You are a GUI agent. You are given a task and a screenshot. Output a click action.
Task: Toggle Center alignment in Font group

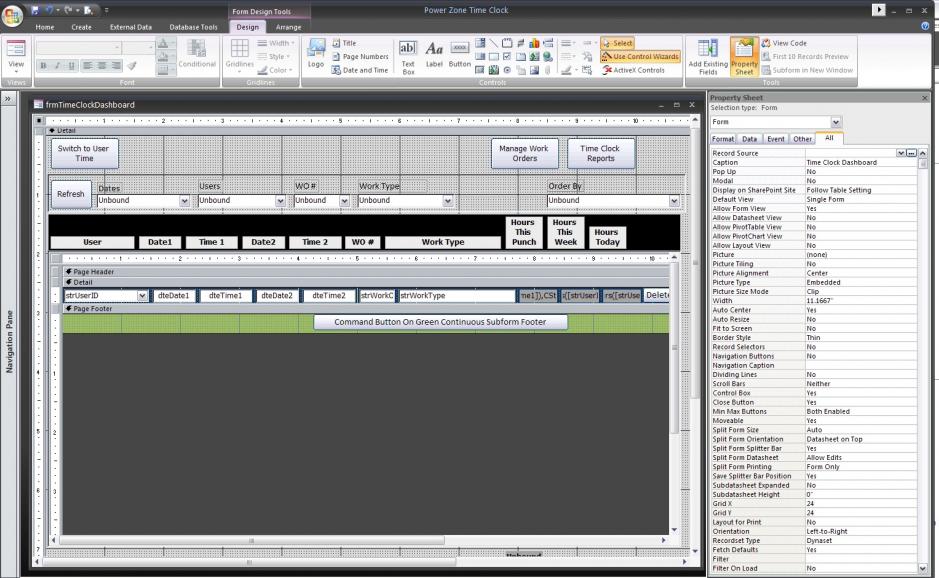pos(102,65)
